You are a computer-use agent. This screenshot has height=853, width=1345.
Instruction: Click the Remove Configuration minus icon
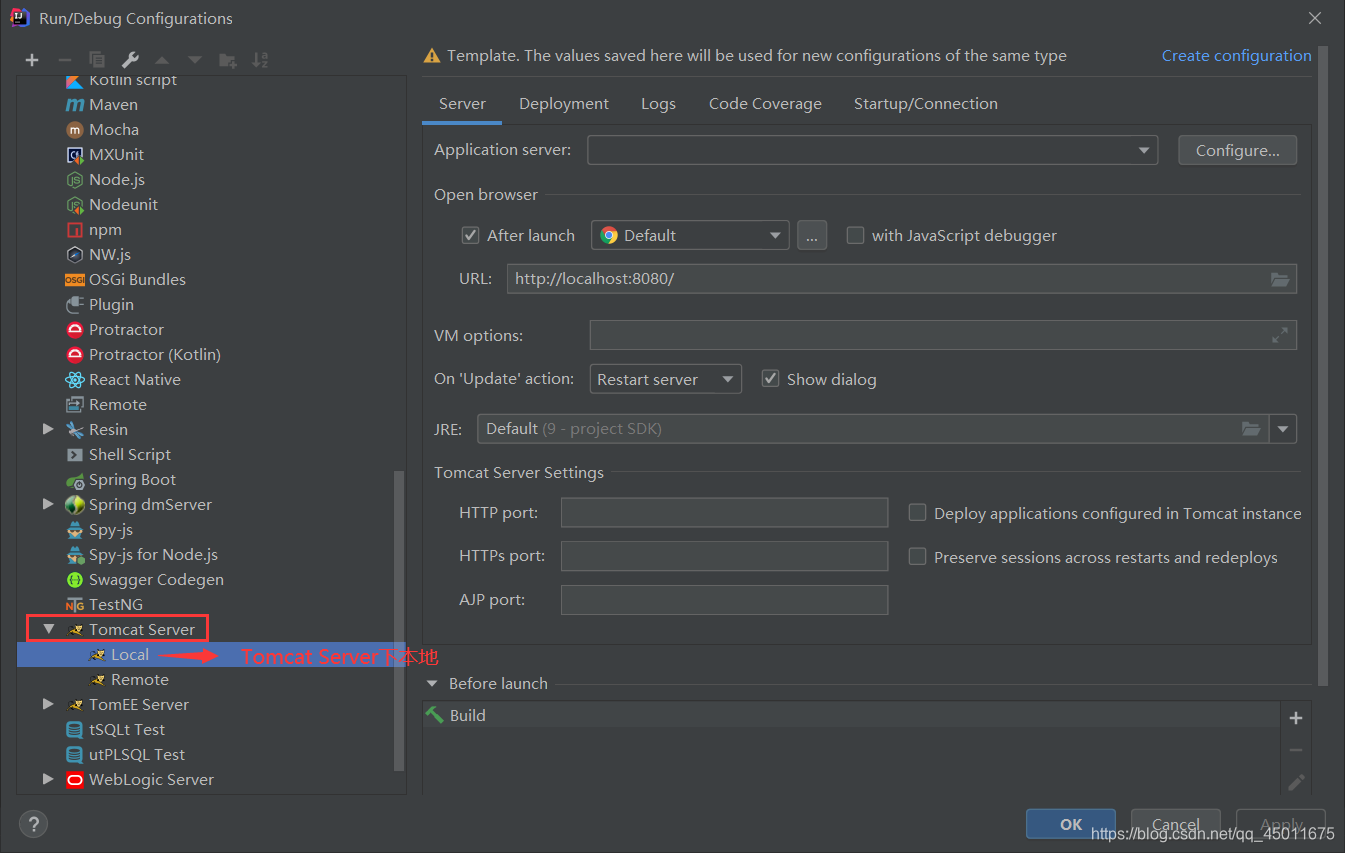pyautogui.click(x=64, y=60)
